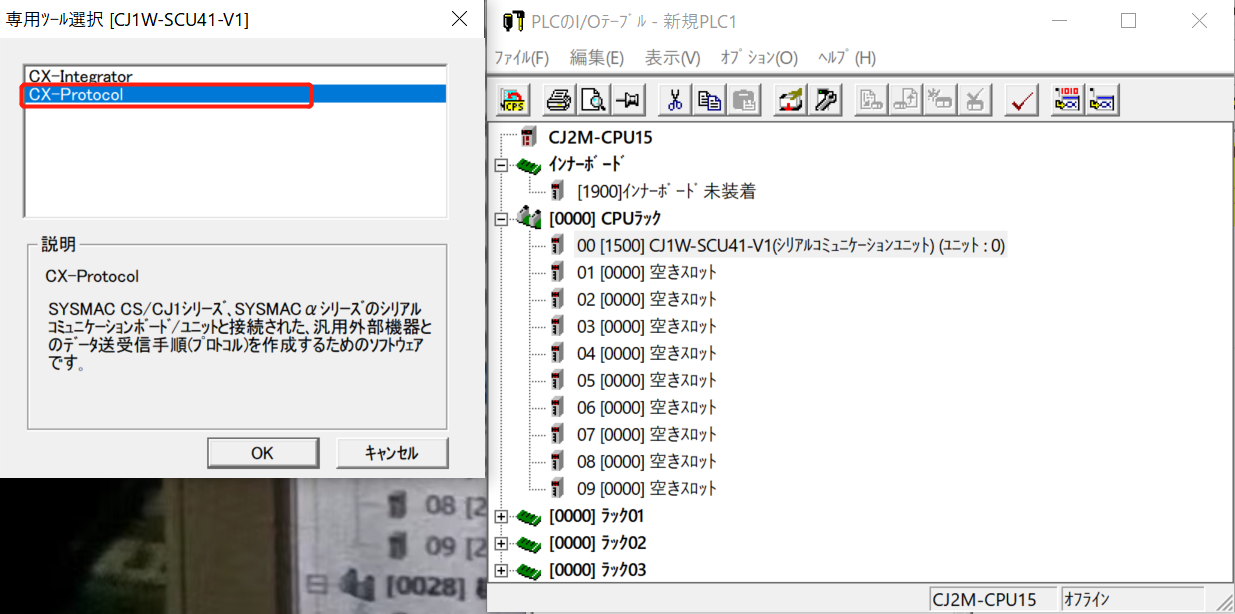Image resolution: width=1235 pixels, height=614 pixels.
Task: Open the オプション(O) menu
Action: pos(759,58)
